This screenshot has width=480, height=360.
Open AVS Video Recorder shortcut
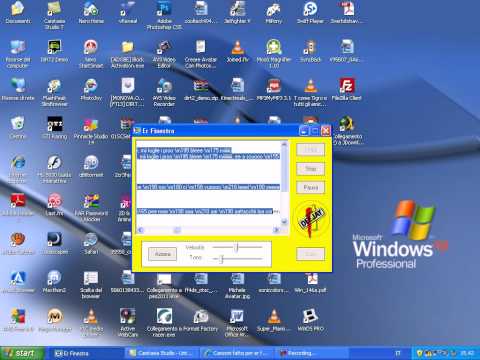pos(164,92)
